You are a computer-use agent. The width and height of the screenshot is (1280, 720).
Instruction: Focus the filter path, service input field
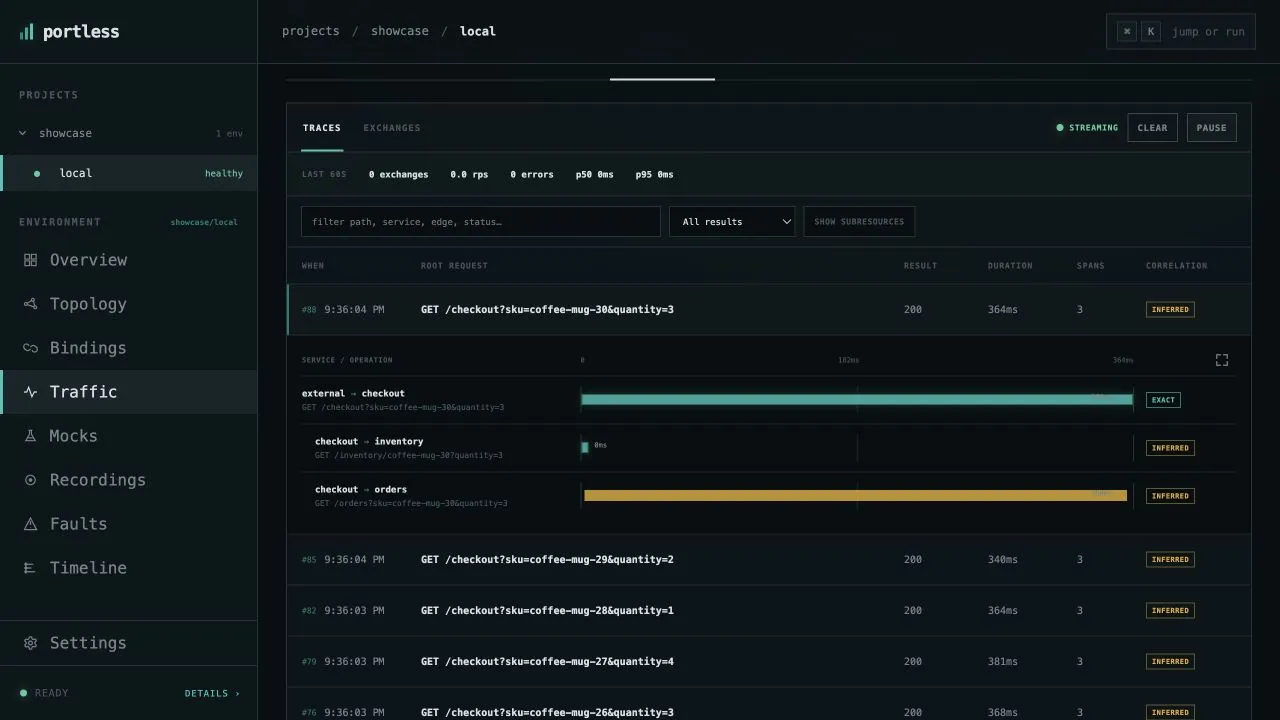[481, 222]
